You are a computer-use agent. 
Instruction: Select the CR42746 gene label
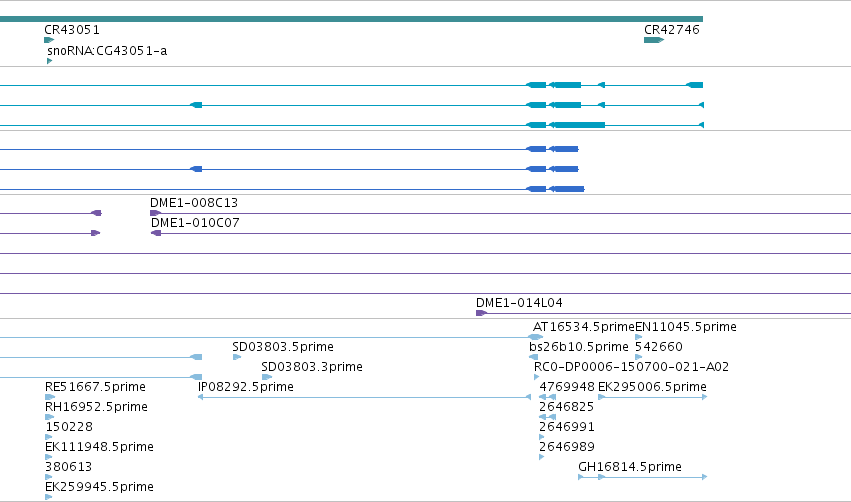pos(671,30)
